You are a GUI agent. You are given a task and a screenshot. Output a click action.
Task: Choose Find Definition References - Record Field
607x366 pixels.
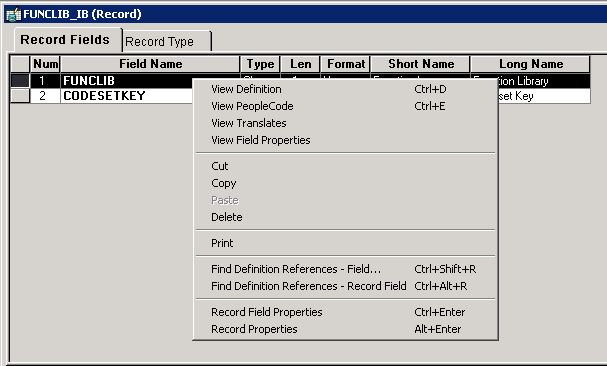pos(345,286)
